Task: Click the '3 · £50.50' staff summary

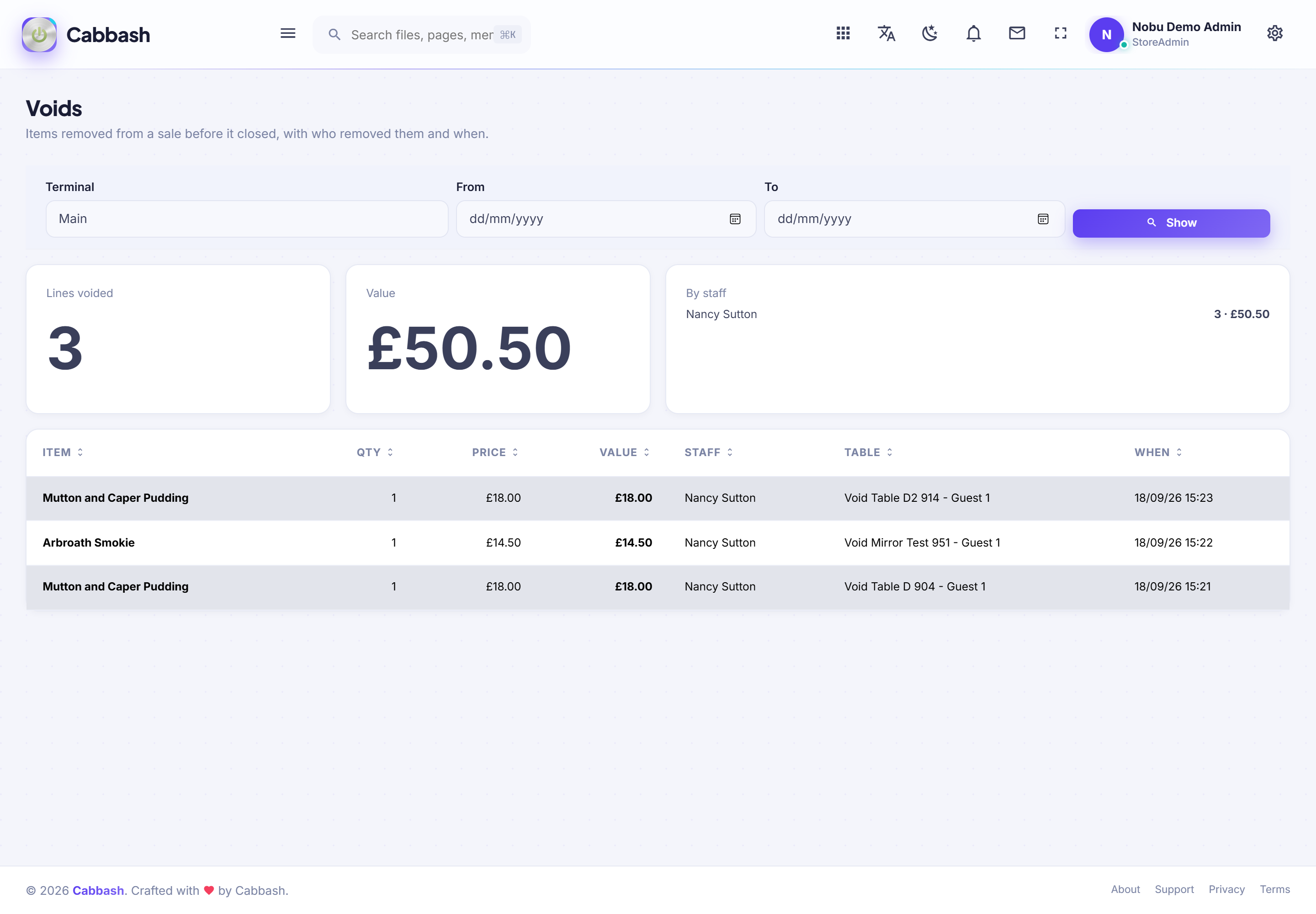Action: point(1242,314)
